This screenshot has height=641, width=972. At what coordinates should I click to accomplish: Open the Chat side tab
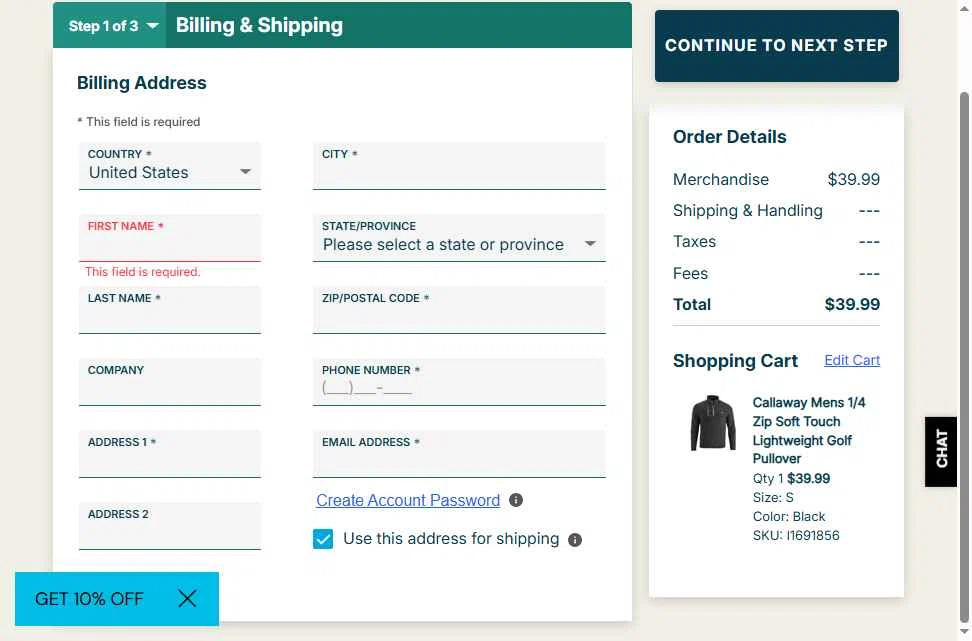point(941,451)
